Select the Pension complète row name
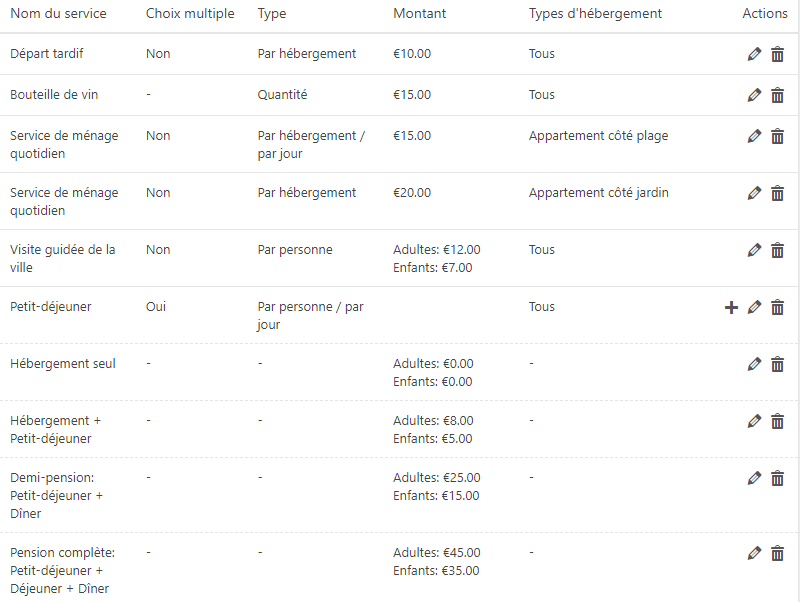800x602 pixels. click(x=62, y=570)
